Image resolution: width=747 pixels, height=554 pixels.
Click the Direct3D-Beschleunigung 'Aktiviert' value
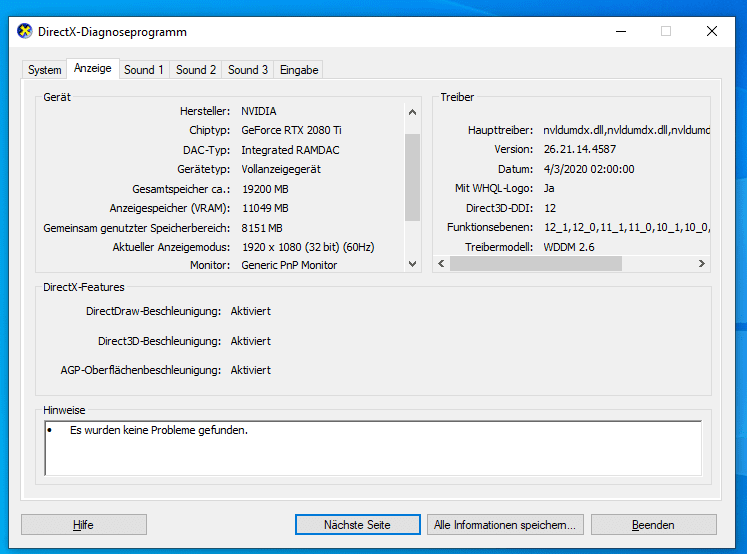pyautogui.click(x=251, y=341)
